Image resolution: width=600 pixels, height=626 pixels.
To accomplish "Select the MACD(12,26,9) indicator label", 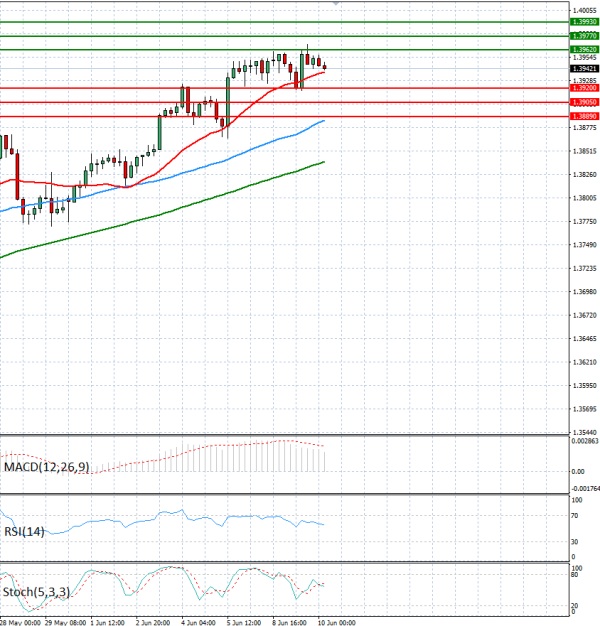I will coord(46,467).
